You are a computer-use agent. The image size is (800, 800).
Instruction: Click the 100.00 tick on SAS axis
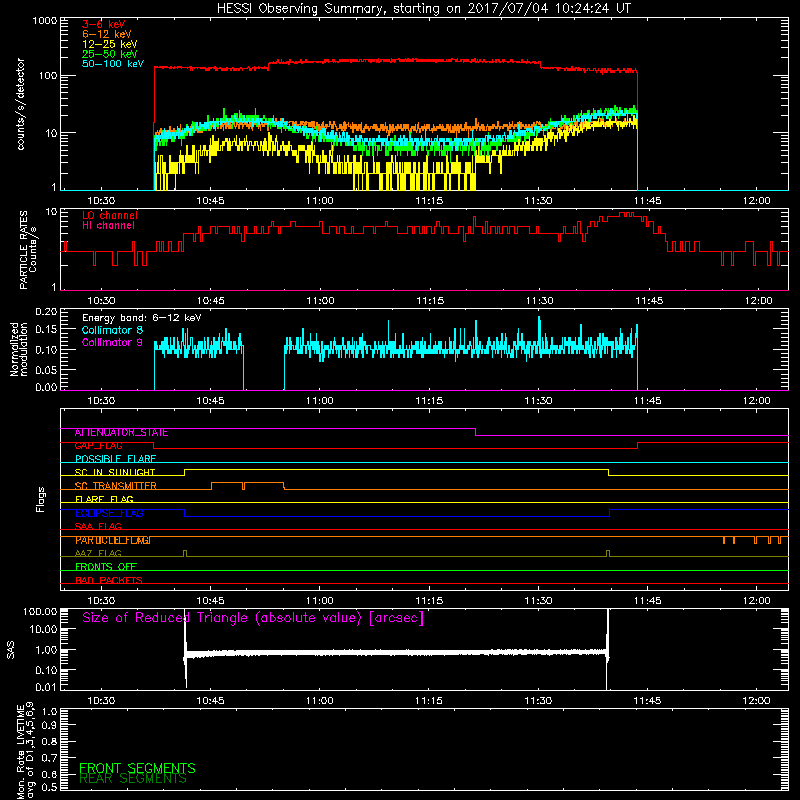pyautogui.click(x=40, y=611)
